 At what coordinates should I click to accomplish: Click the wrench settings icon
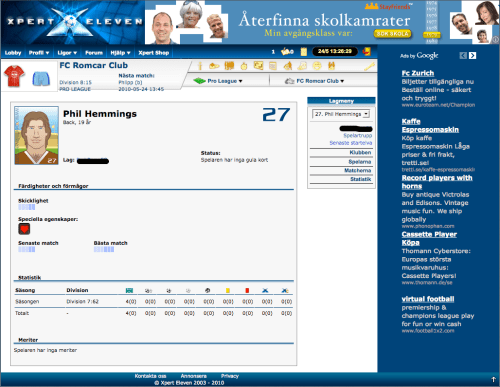369,66
